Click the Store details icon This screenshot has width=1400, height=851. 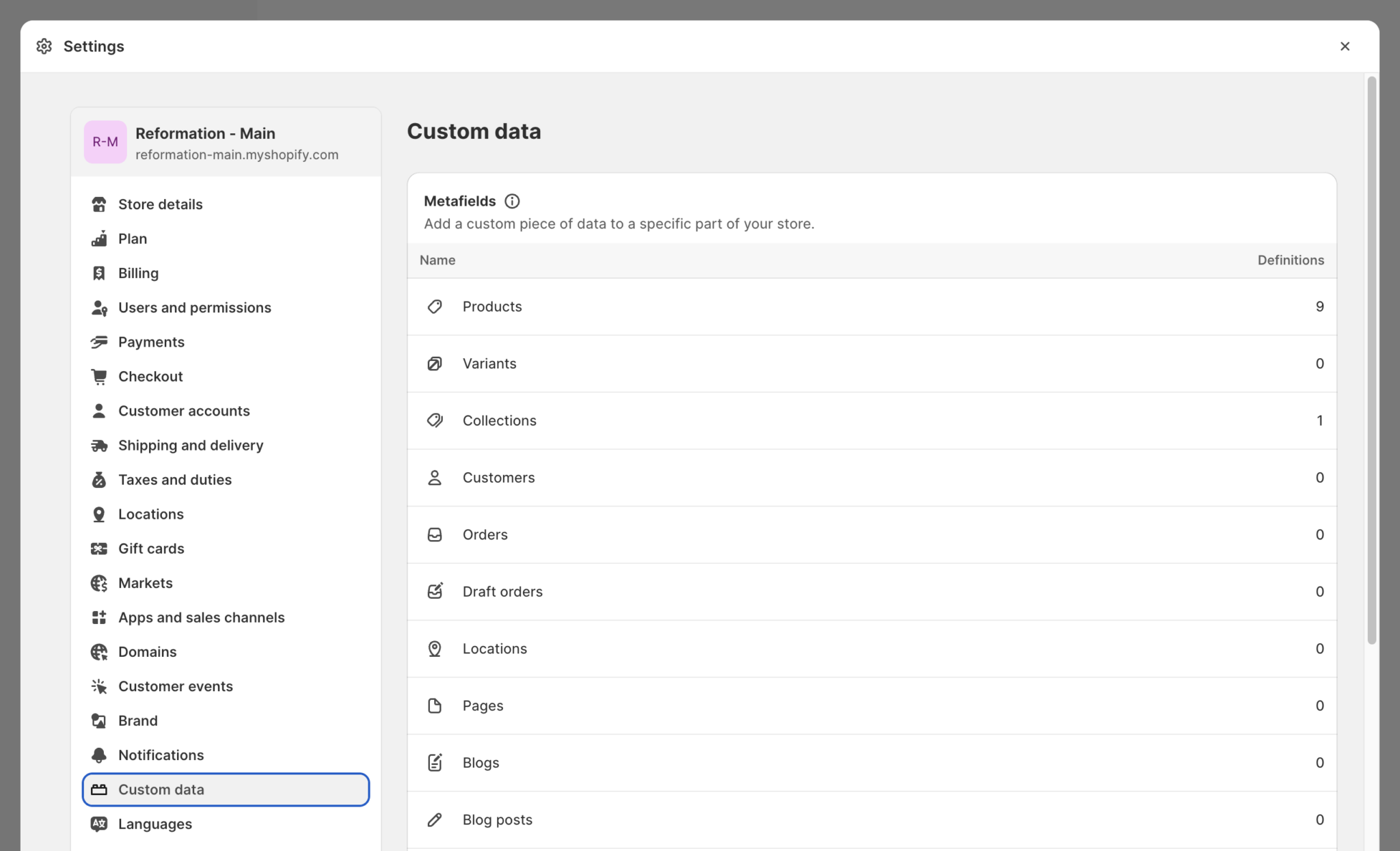pos(99,204)
